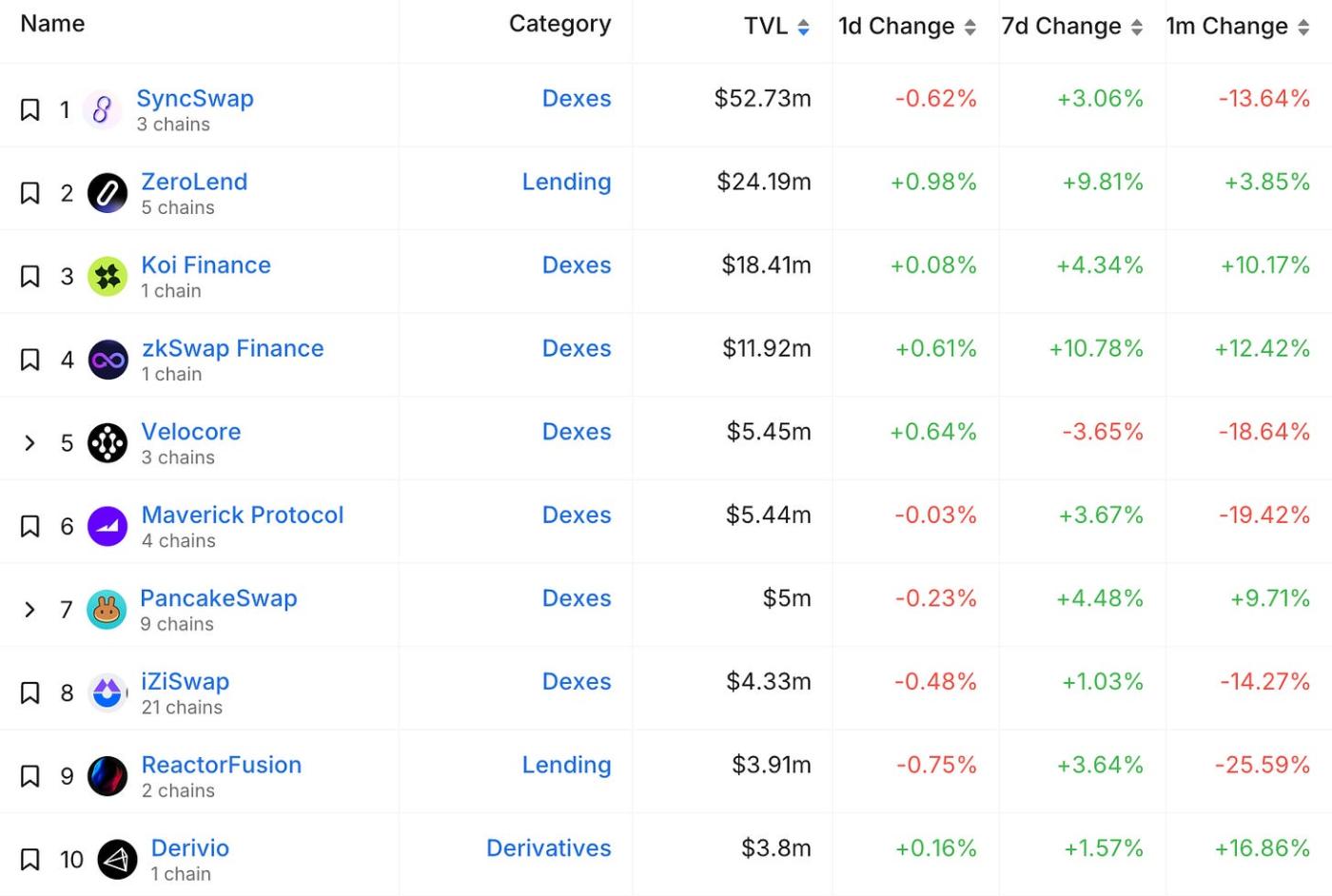Open ZeroLend's Lending category link

[566, 182]
